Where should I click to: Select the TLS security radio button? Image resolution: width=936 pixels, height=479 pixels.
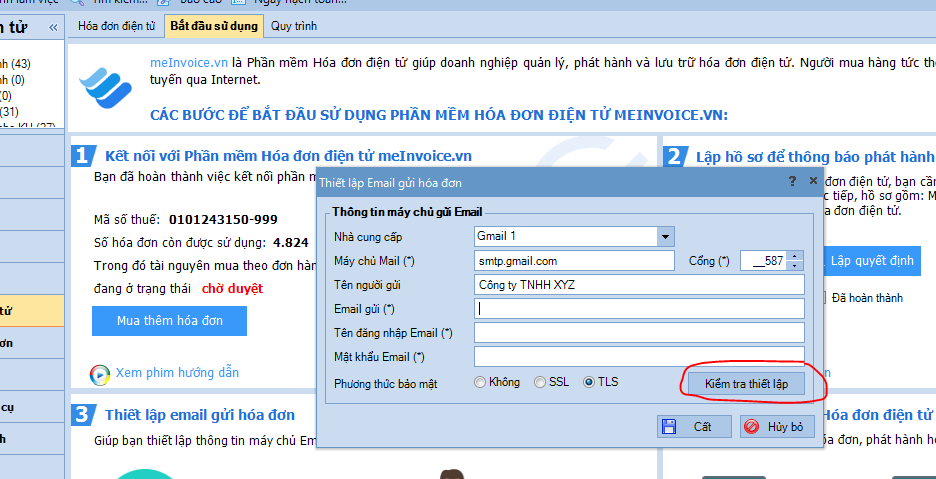(589, 382)
